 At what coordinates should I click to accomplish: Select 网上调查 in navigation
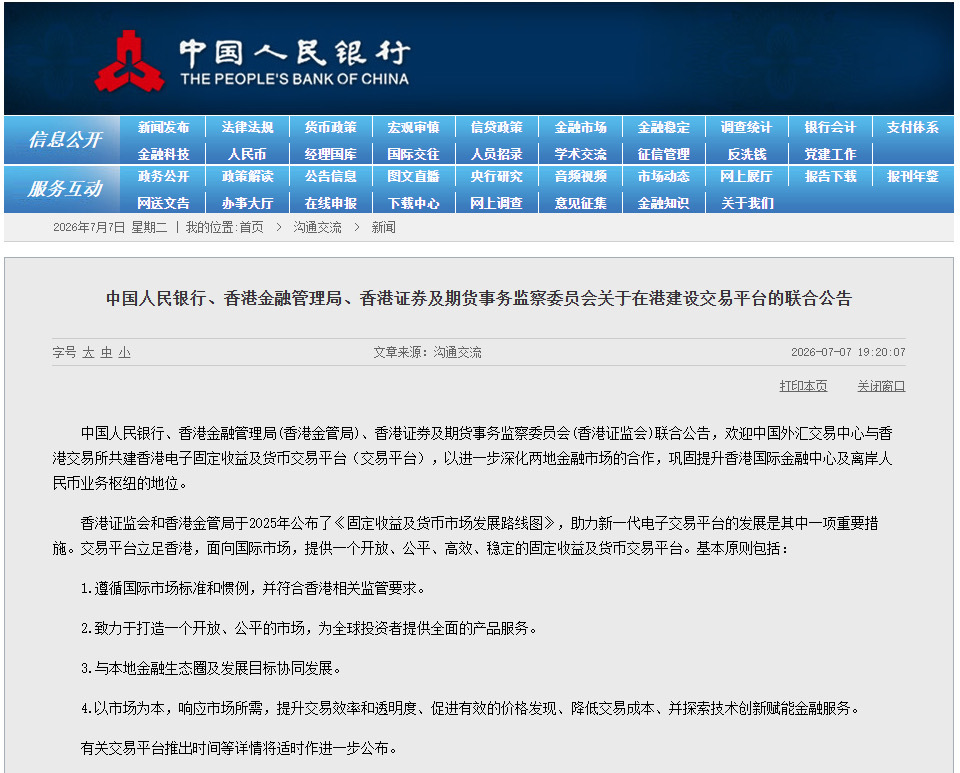[x=497, y=203]
